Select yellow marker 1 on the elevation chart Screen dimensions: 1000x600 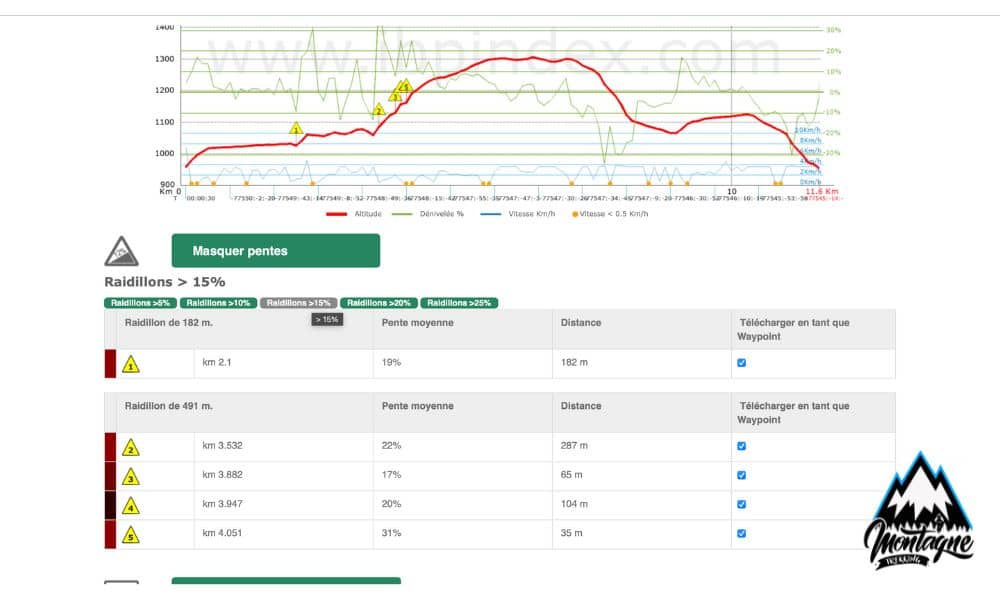click(x=296, y=129)
